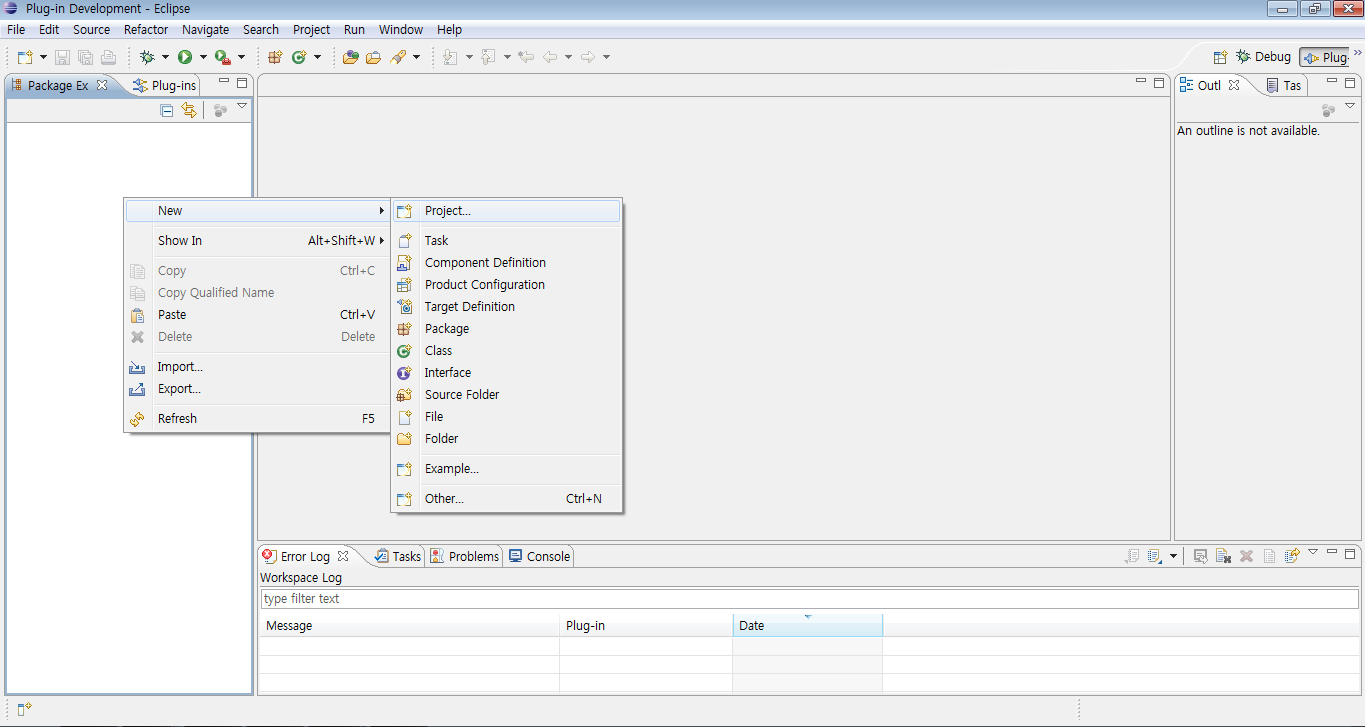Open dropdown arrow next to Debug toolbar icon
The width and height of the screenshot is (1365, 727).
[165, 57]
